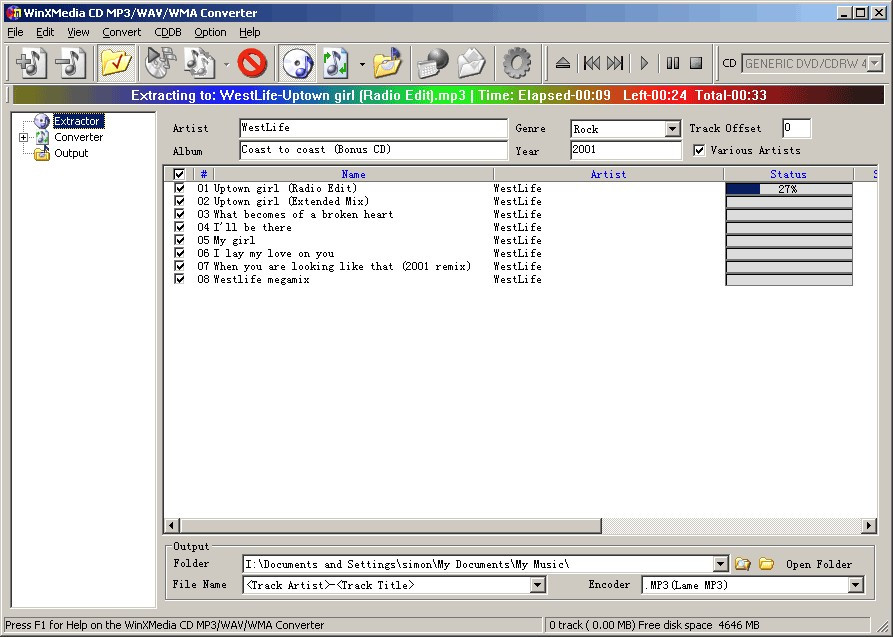
Task: Sort by the Artist column header
Action: [608, 174]
